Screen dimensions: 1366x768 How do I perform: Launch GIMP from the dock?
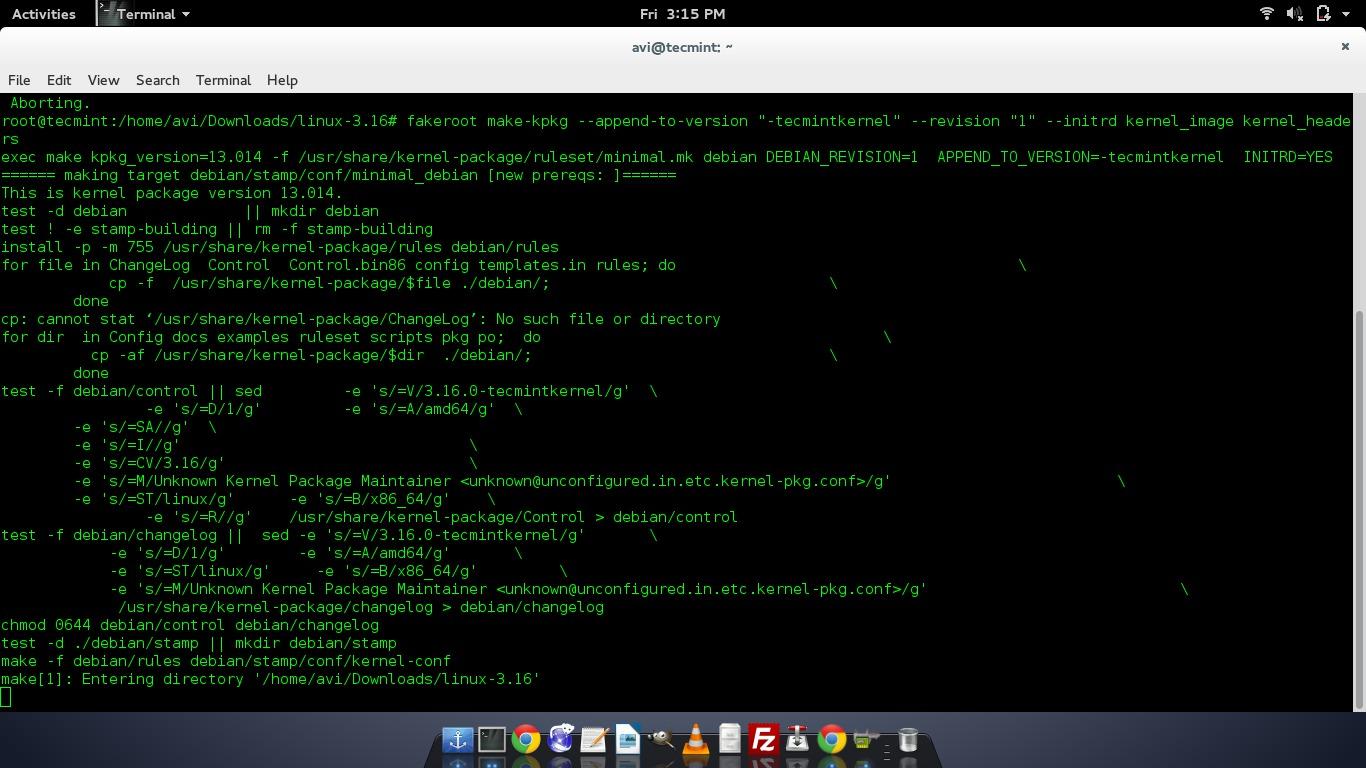point(659,740)
